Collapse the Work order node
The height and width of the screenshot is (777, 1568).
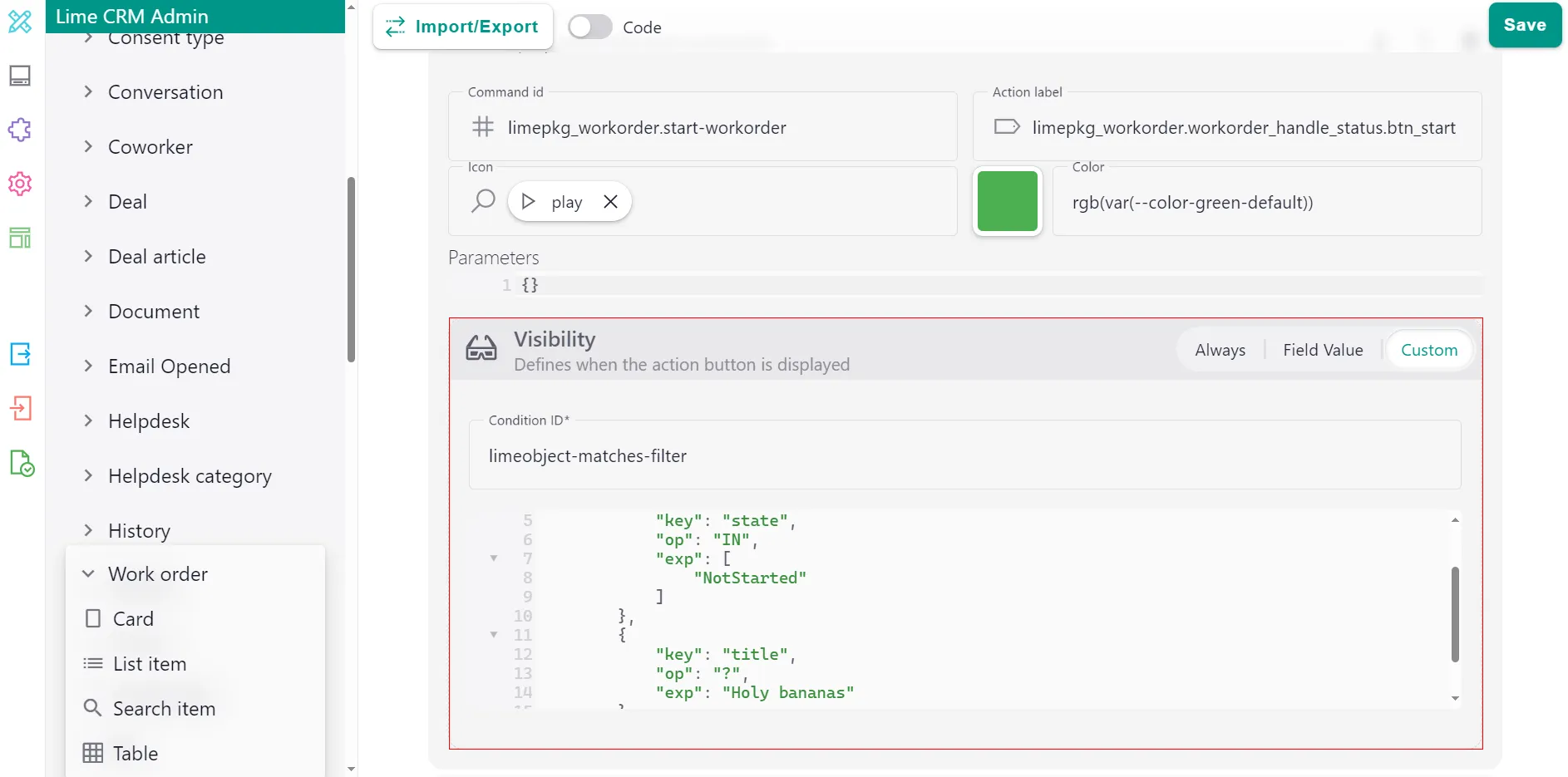pyautogui.click(x=88, y=574)
